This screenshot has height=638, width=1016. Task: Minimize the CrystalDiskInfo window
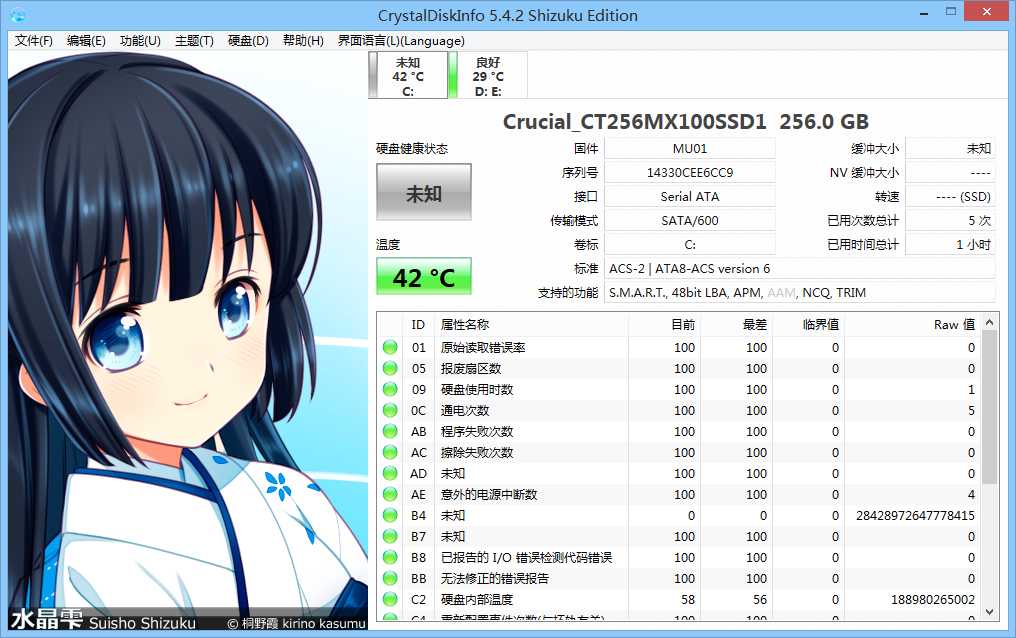923,12
